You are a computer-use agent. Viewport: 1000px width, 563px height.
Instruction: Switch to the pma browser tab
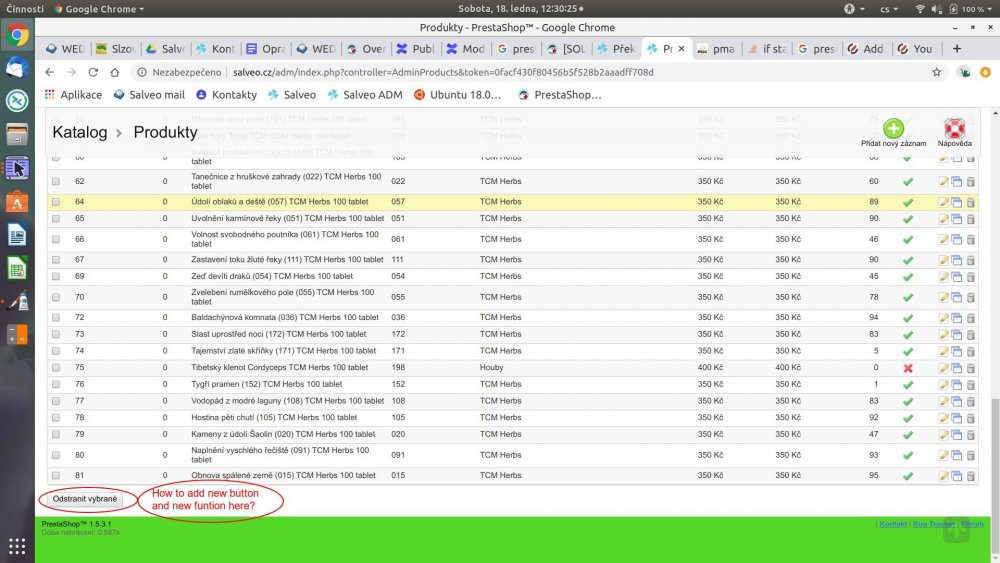point(716,48)
